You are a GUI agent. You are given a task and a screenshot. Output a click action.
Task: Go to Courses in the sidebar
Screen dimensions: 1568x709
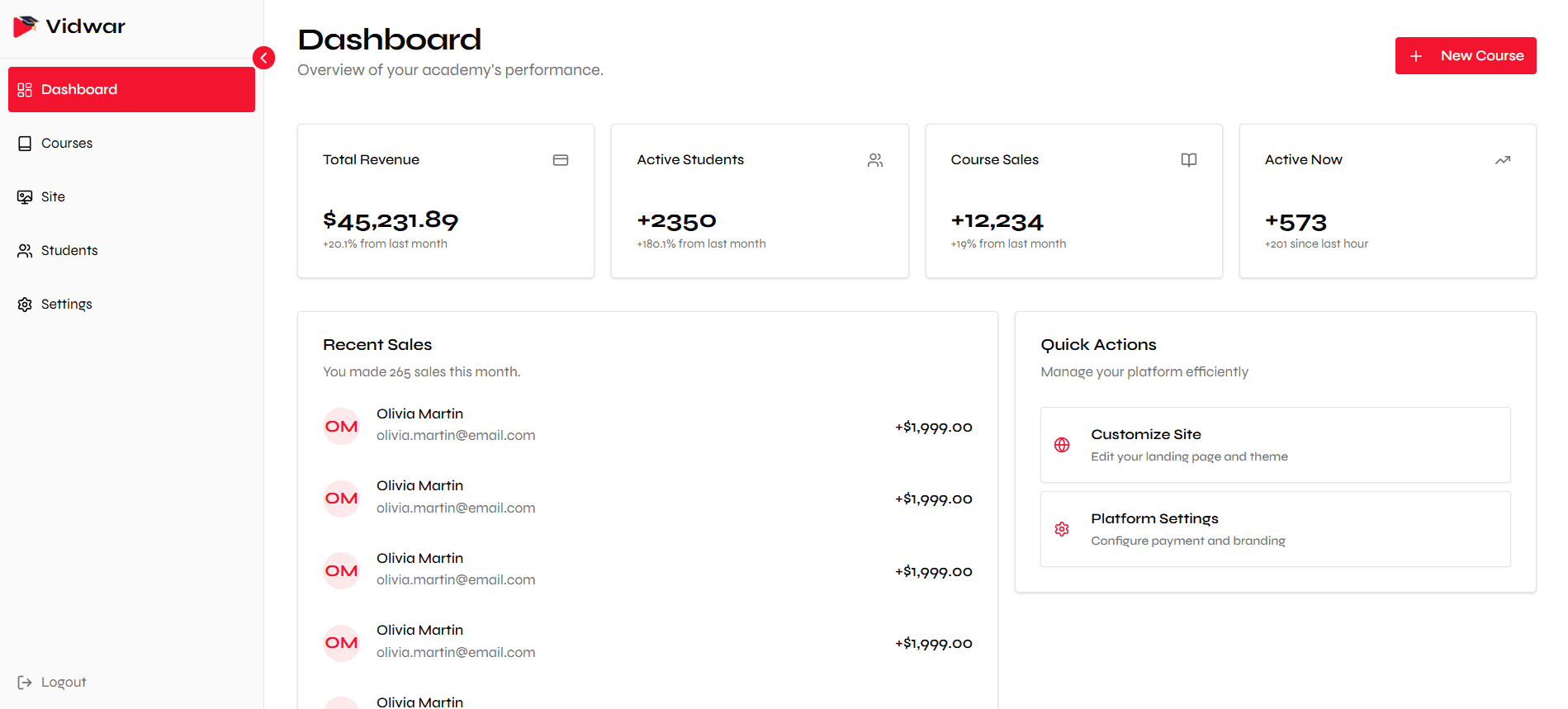pyautogui.click(x=131, y=143)
